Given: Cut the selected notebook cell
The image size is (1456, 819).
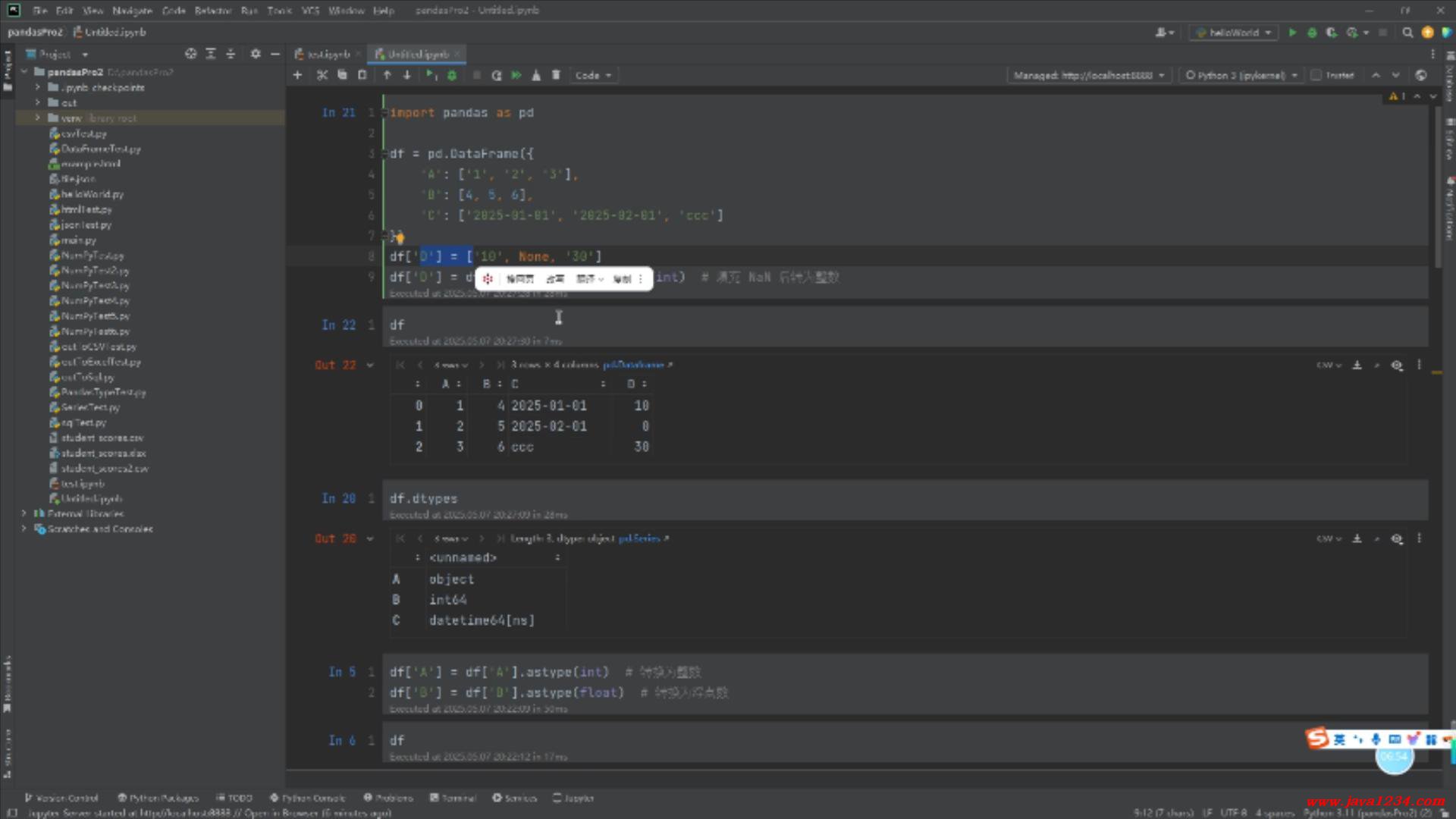Looking at the screenshot, I should point(322,75).
